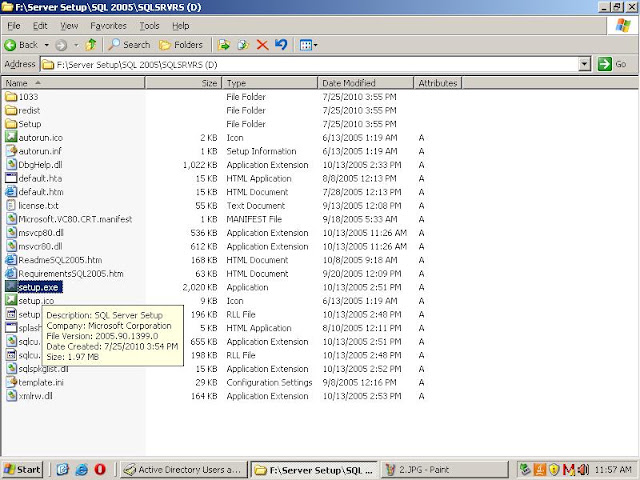
Task: Switch to 2.JPG - Paint taskbar window
Action: [x=444, y=470]
